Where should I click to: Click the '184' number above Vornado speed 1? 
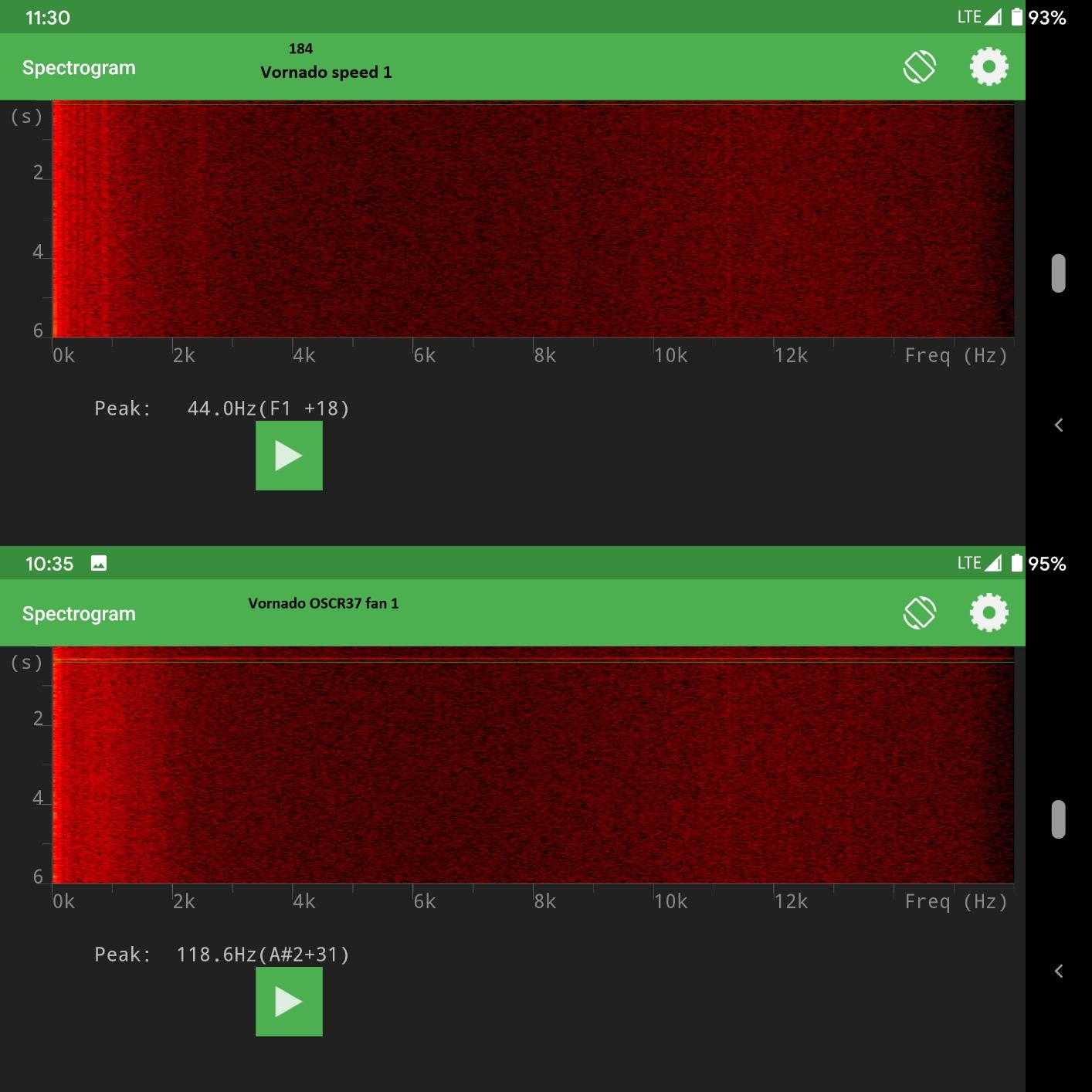pyautogui.click(x=300, y=49)
